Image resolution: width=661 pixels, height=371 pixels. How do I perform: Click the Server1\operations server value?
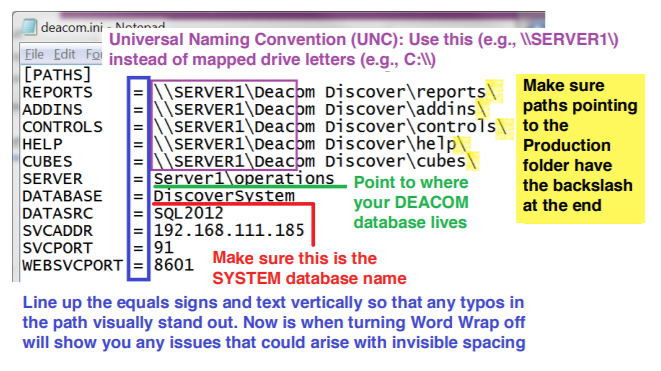(244, 178)
